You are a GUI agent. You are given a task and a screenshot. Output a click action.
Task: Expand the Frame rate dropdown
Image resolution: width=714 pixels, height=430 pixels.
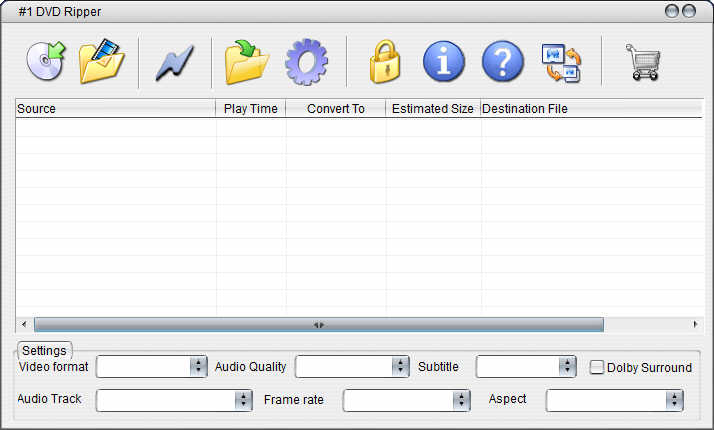click(x=460, y=400)
